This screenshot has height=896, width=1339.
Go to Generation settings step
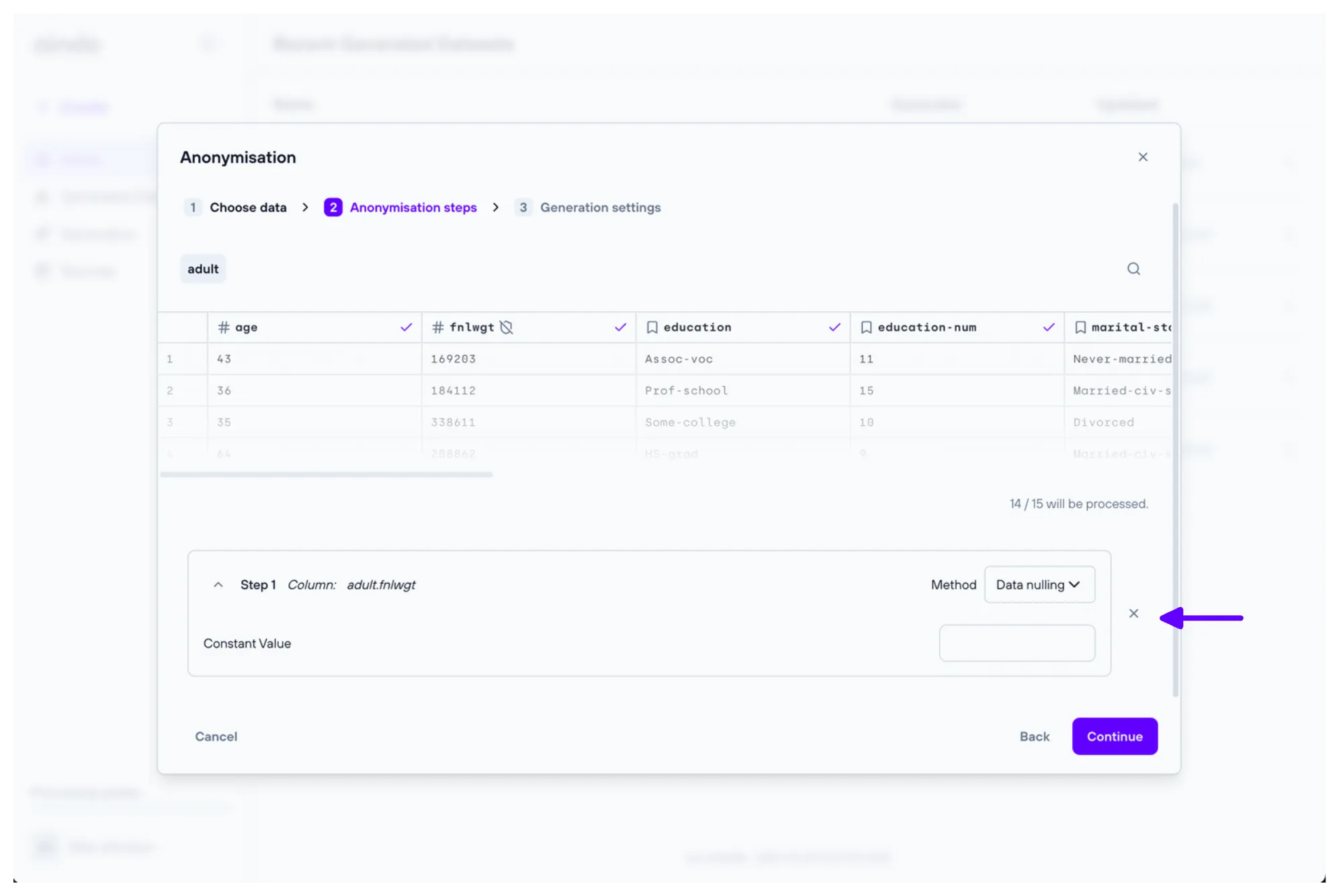click(x=588, y=208)
